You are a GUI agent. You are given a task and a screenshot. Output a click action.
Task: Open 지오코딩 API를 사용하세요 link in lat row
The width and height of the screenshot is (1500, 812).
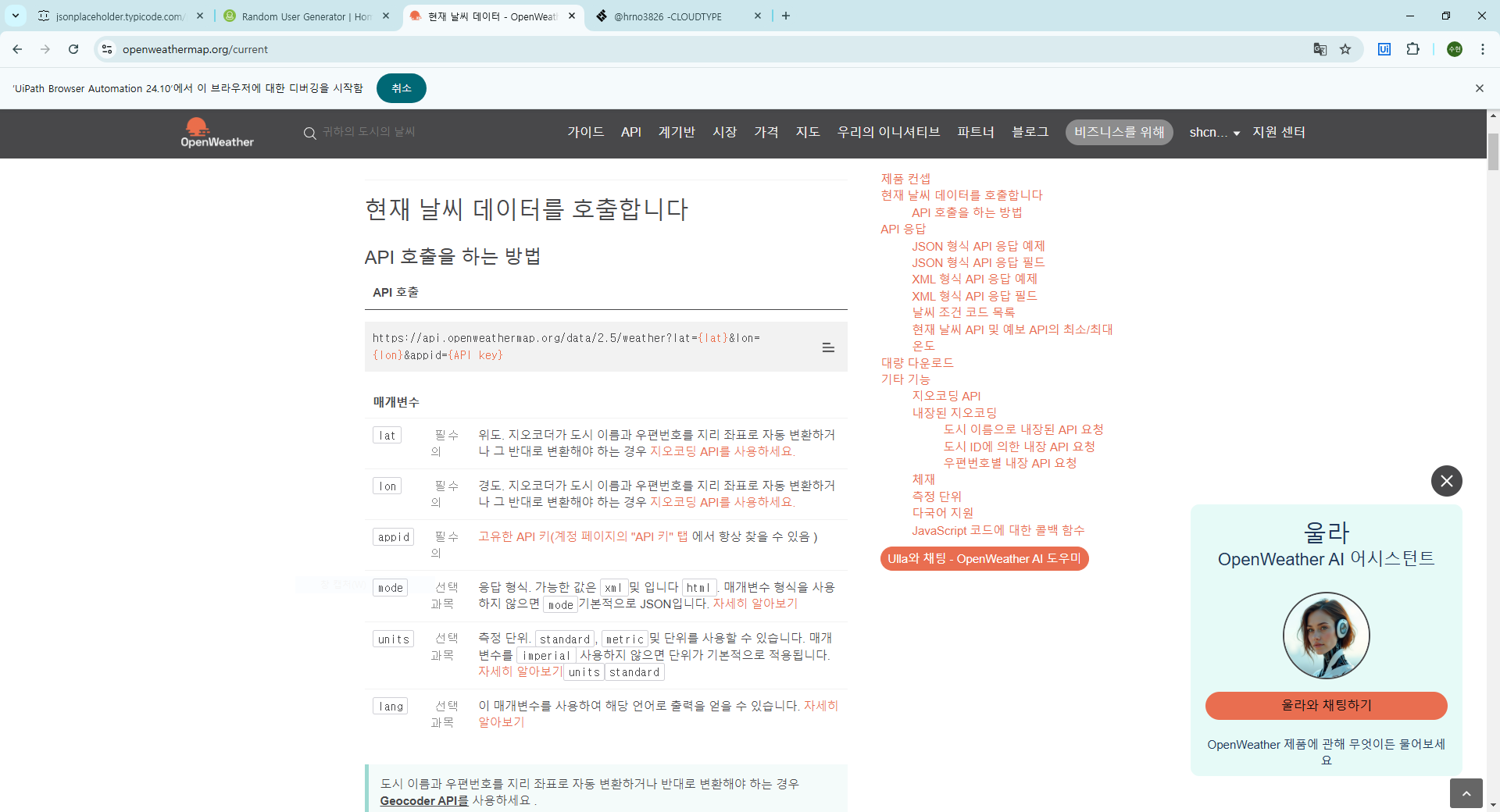722,451
